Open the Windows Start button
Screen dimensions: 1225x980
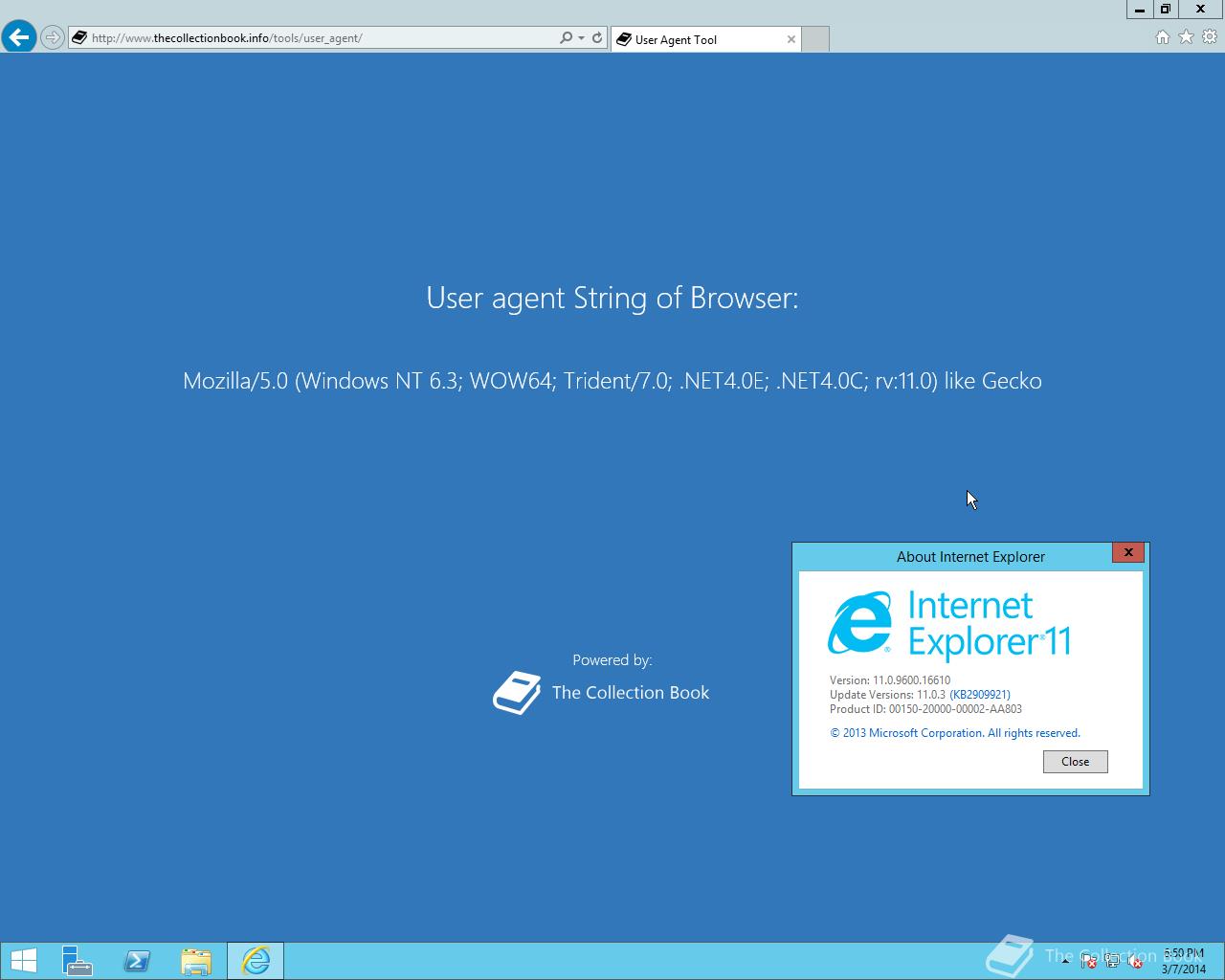click(23, 961)
